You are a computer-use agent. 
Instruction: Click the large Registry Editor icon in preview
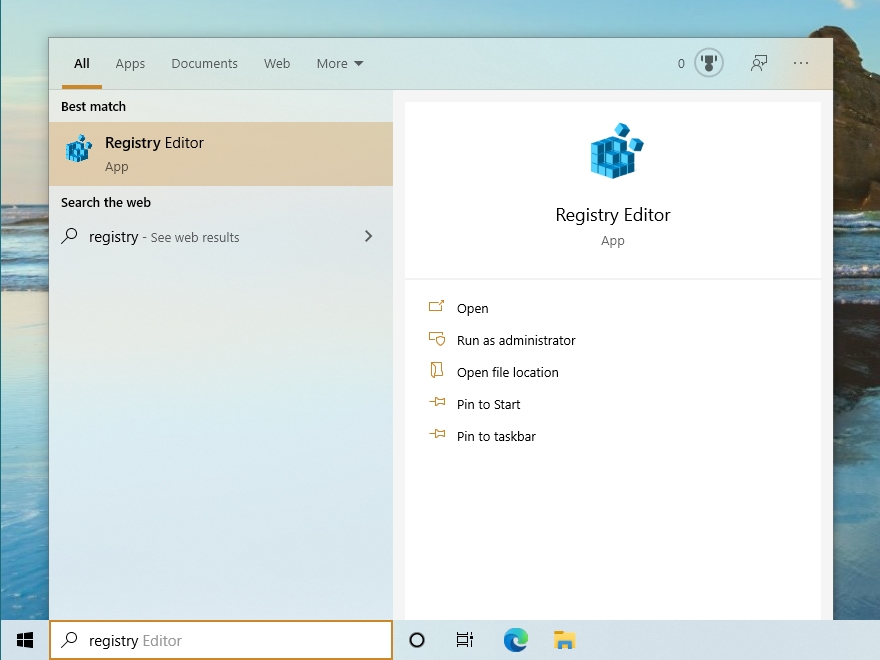point(616,150)
